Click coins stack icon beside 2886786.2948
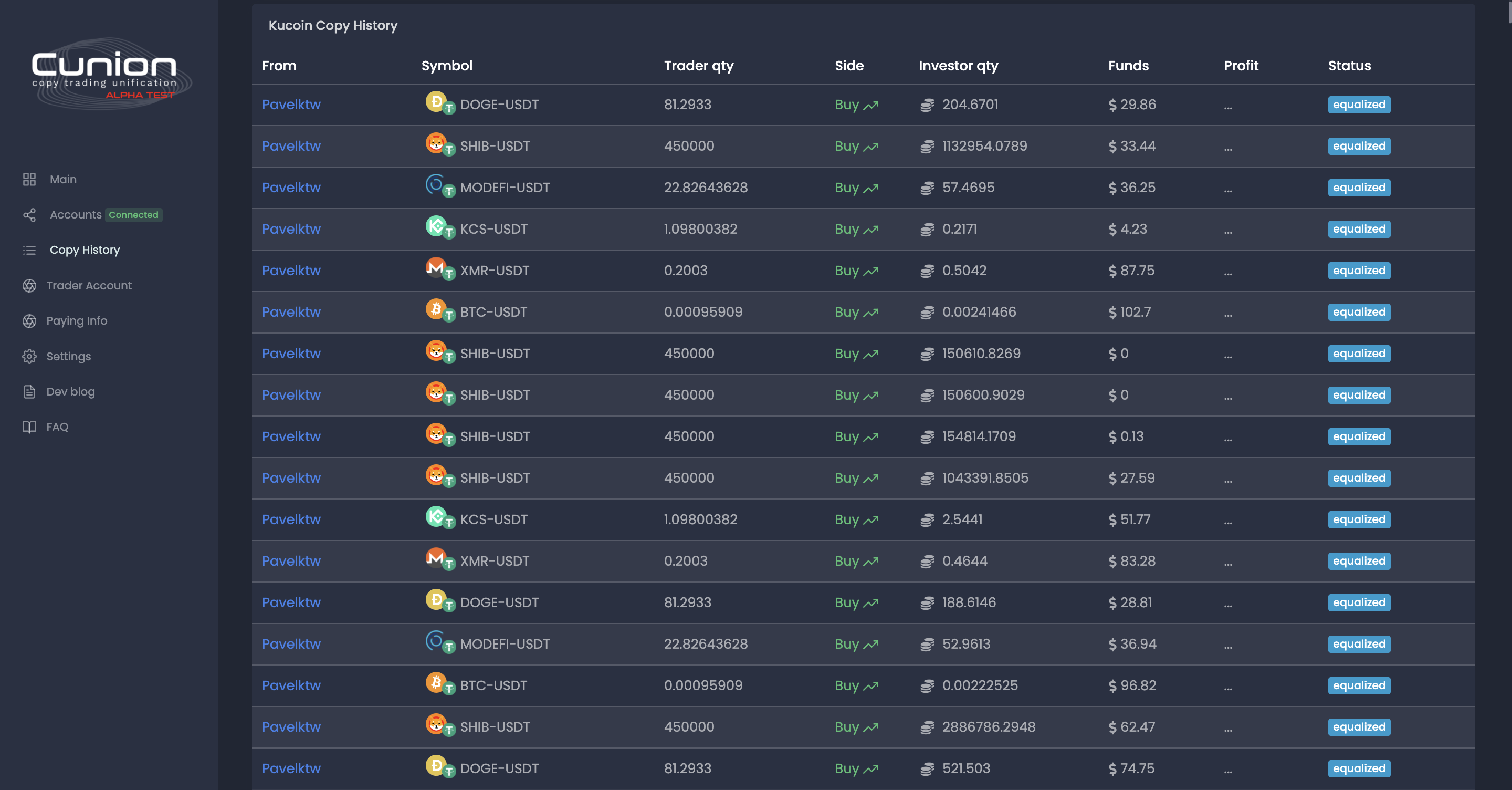The height and width of the screenshot is (790, 1512). point(927,727)
